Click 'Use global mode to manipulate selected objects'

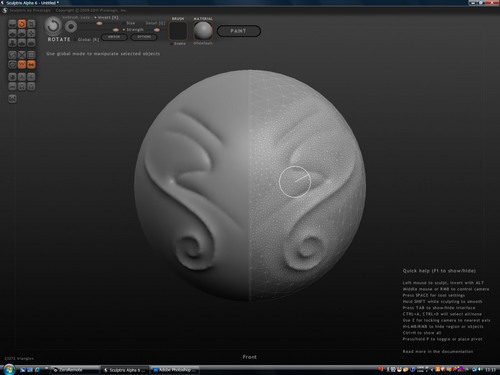tap(103, 54)
